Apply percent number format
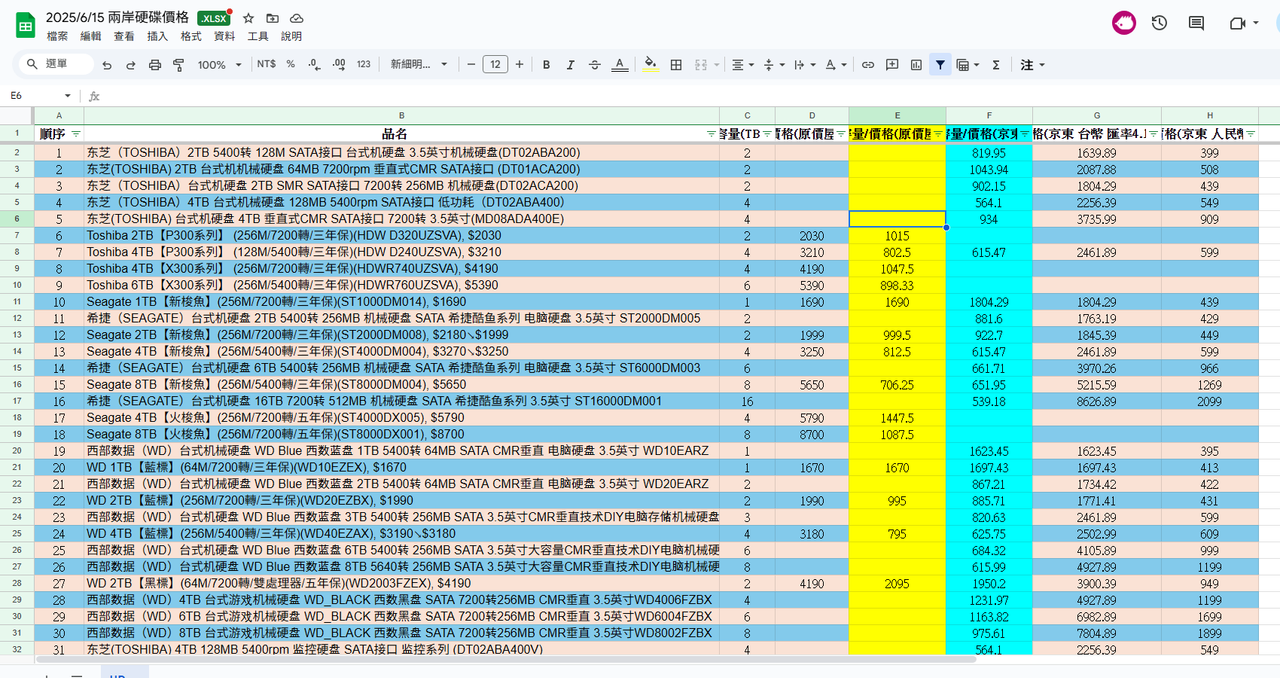The image size is (1280, 678). pos(291,64)
